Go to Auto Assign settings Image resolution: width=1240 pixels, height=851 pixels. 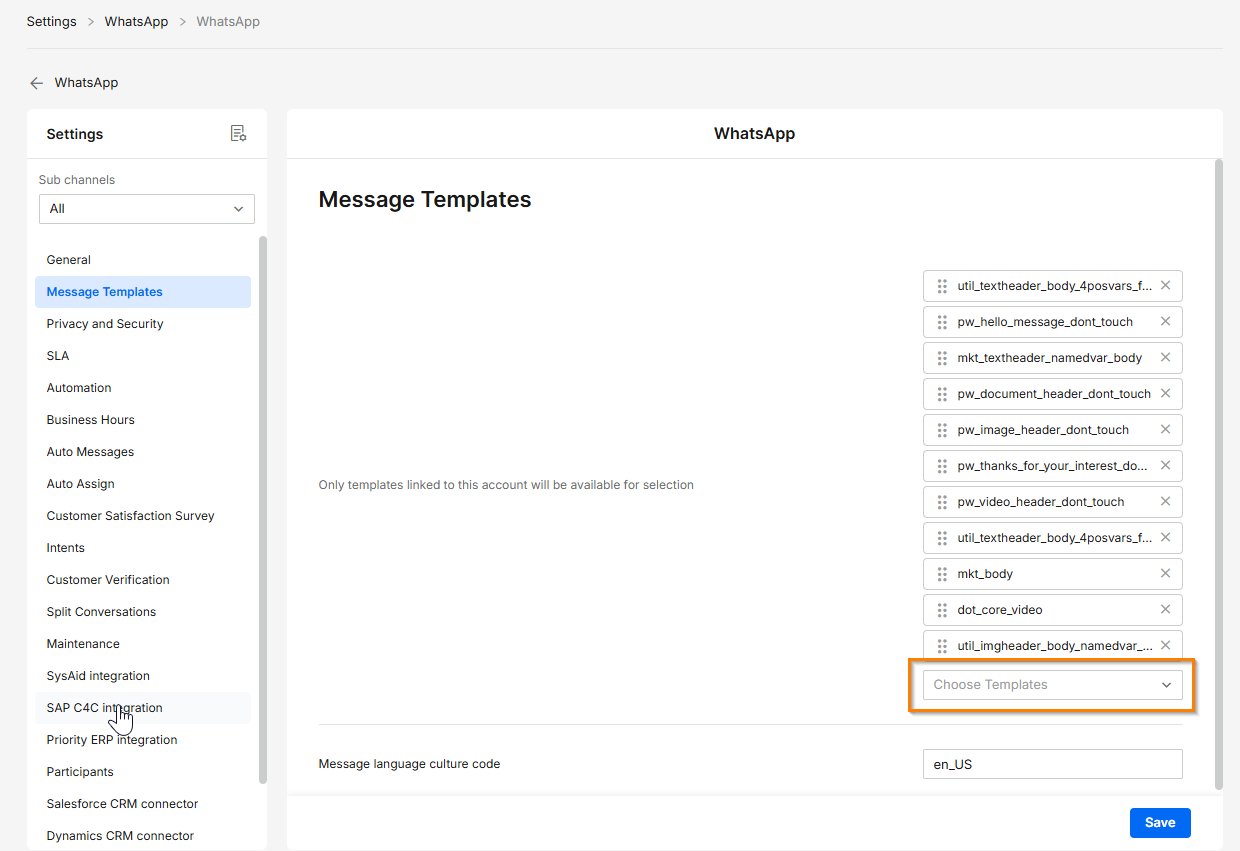tap(143, 484)
